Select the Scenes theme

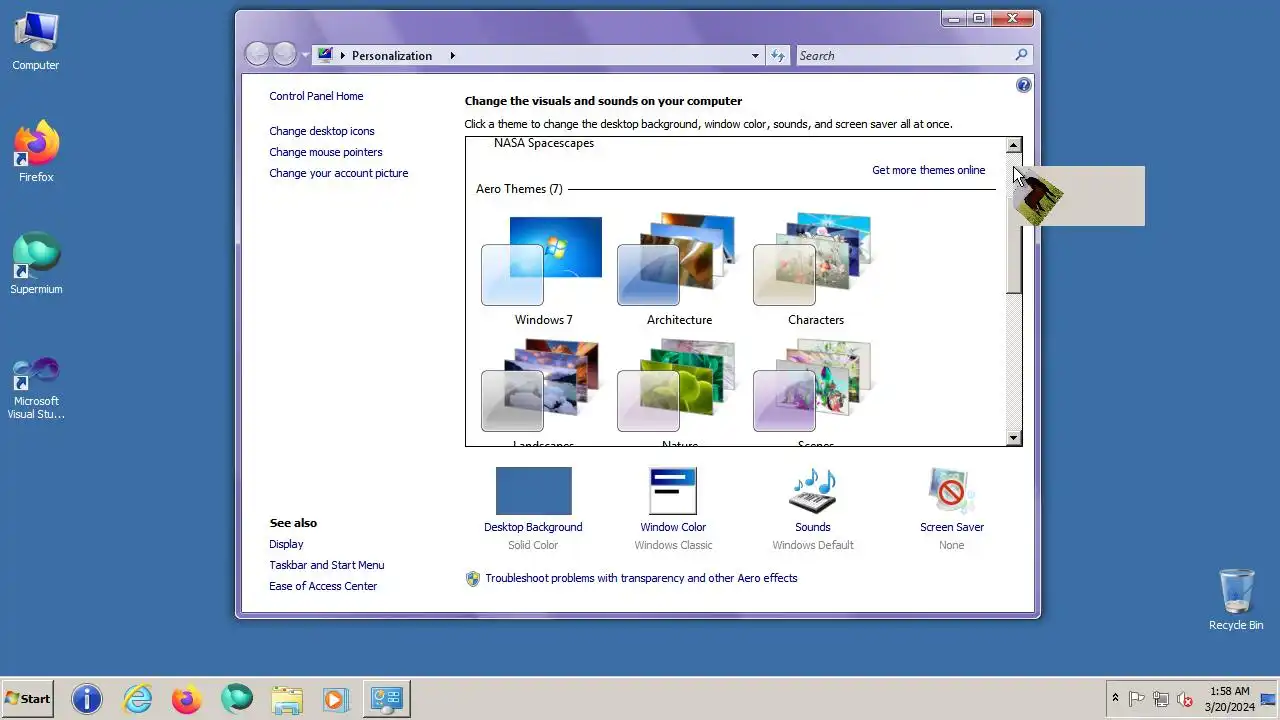coord(815,393)
